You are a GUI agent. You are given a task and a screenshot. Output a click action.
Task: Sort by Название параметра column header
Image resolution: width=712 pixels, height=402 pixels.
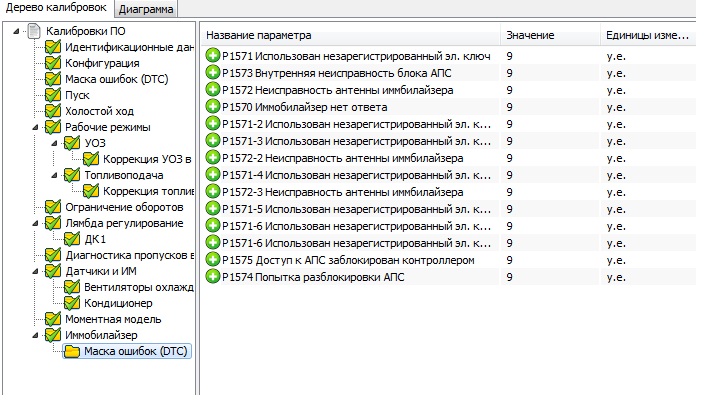pos(348,35)
